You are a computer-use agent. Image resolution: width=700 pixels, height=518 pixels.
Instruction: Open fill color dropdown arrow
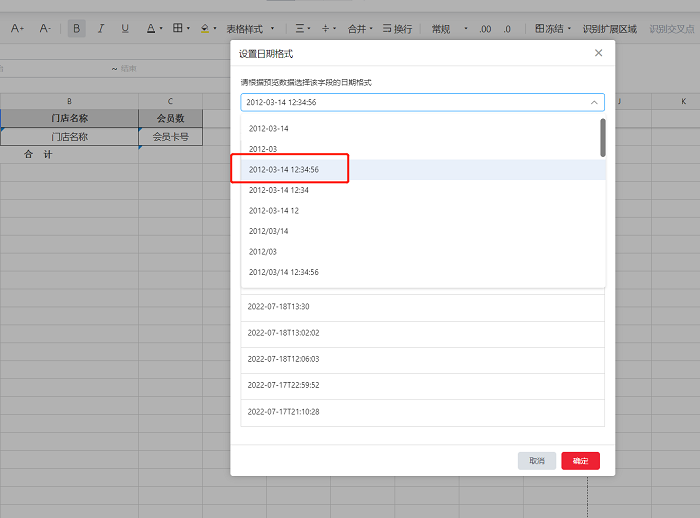(x=215, y=29)
